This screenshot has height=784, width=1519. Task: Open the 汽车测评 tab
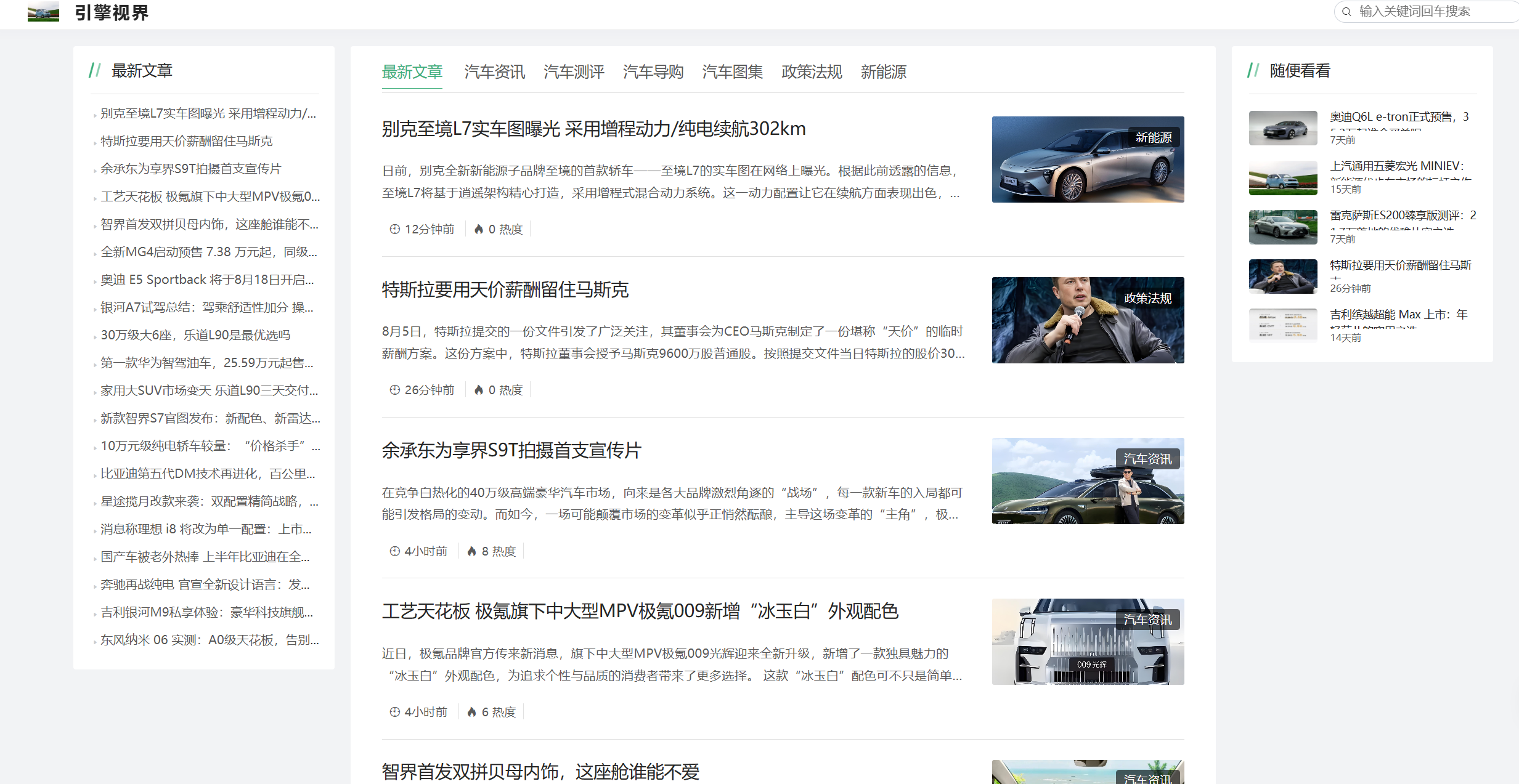[574, 72]
